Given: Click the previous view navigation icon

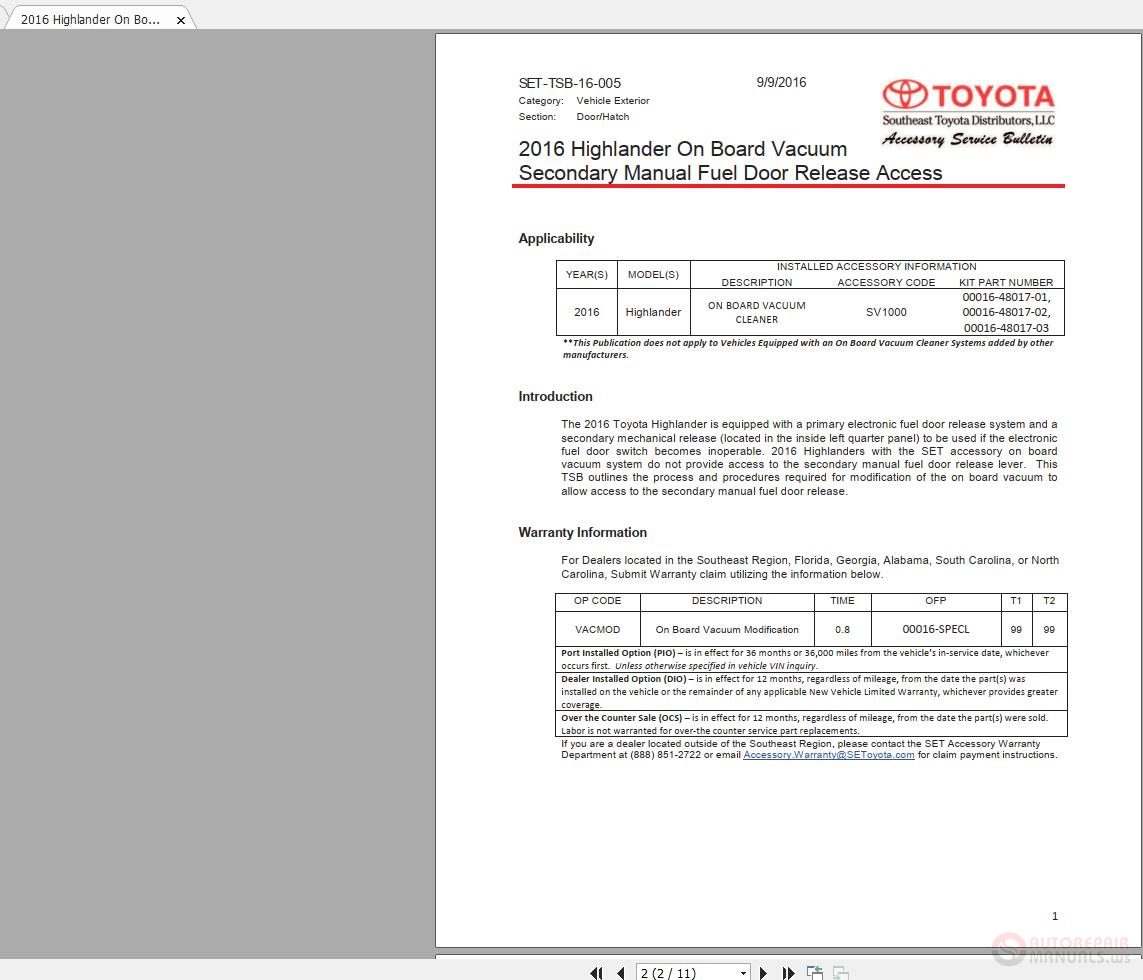Looking at the screenshot, I should pos(815,973).
